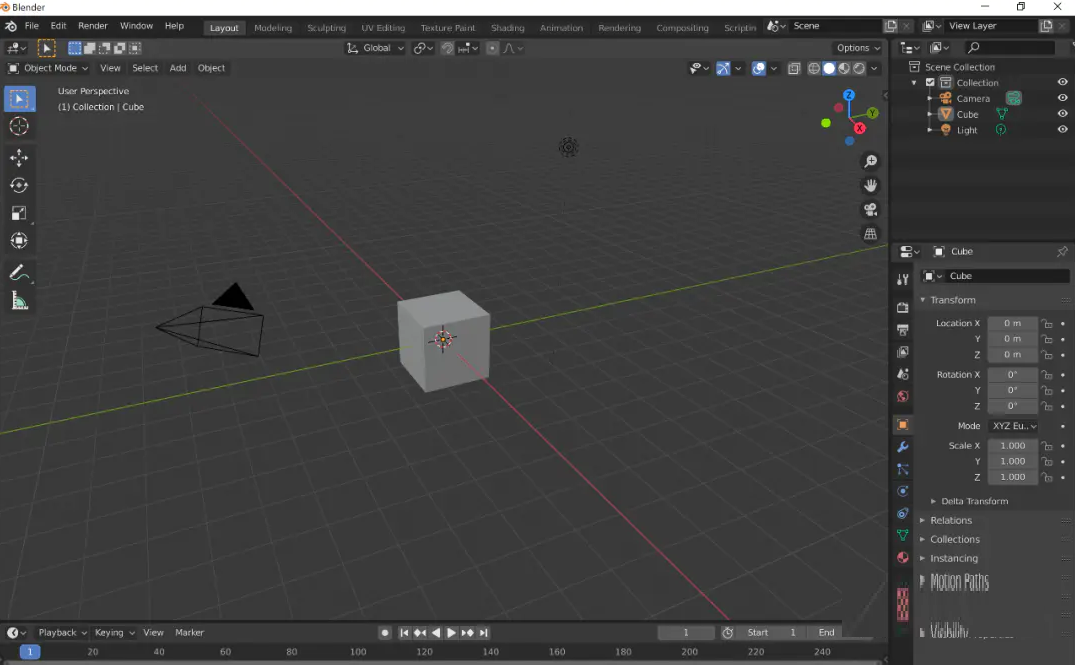Open the Playback timeline menu
Viewport: 1075px width, 665px height.
click(62, 633)
